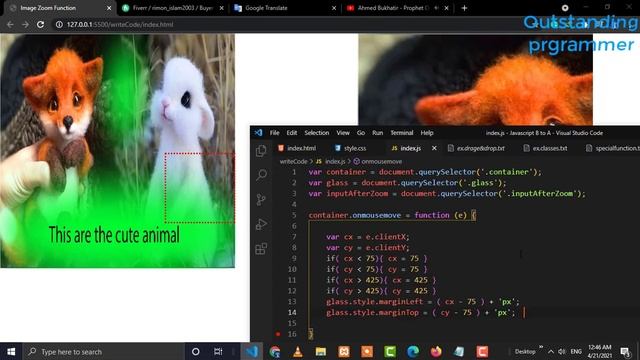
Task: Open Firefox from the taskbar
Action: pos(436,351)
